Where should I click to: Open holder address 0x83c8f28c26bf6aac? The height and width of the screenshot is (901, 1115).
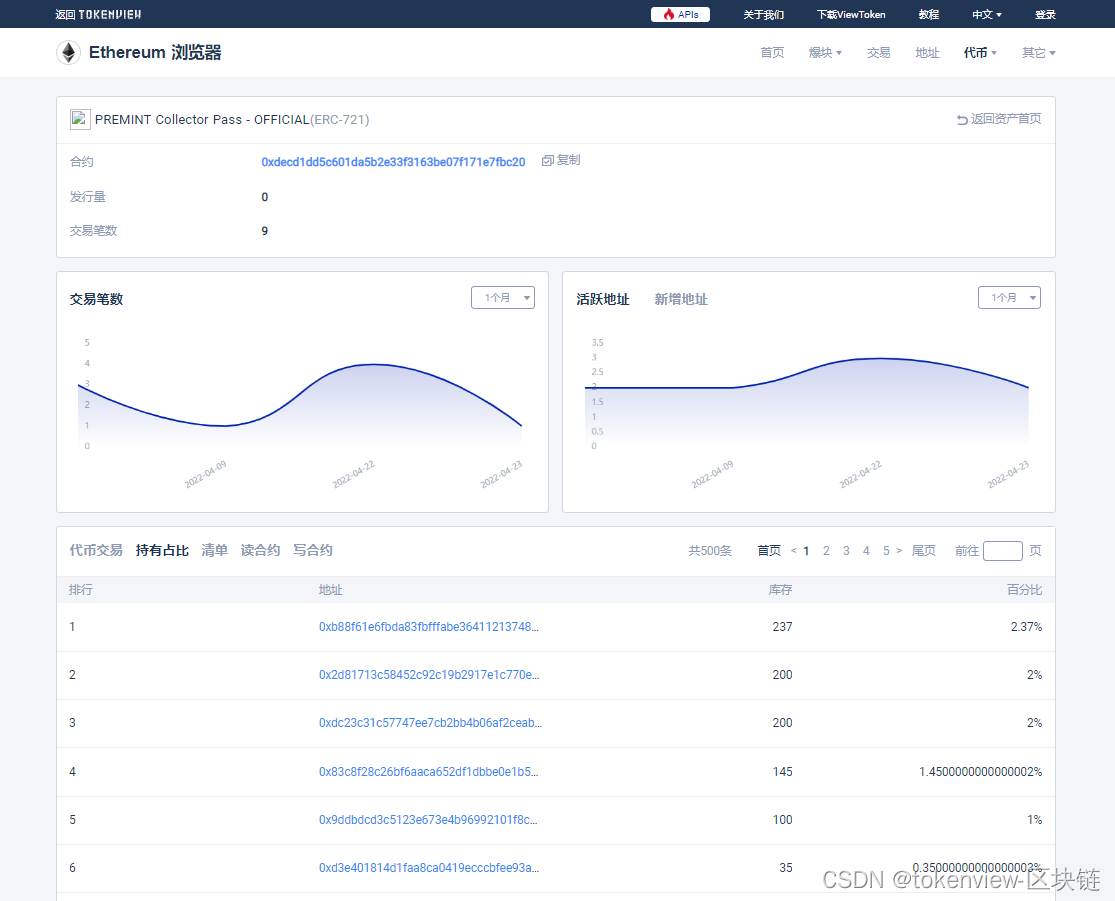(429, 772)
